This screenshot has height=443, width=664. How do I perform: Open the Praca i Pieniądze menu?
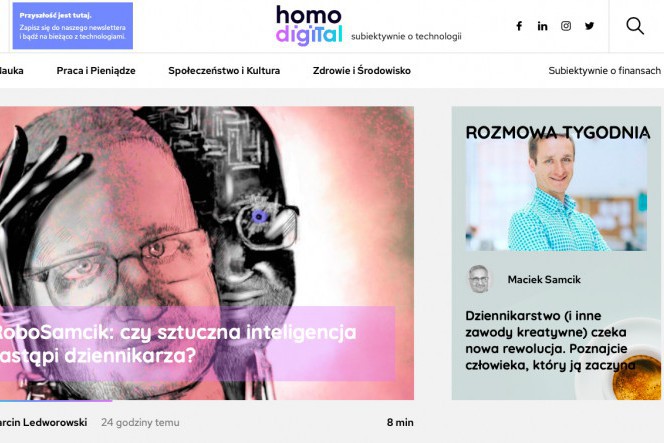click(96, 71)
